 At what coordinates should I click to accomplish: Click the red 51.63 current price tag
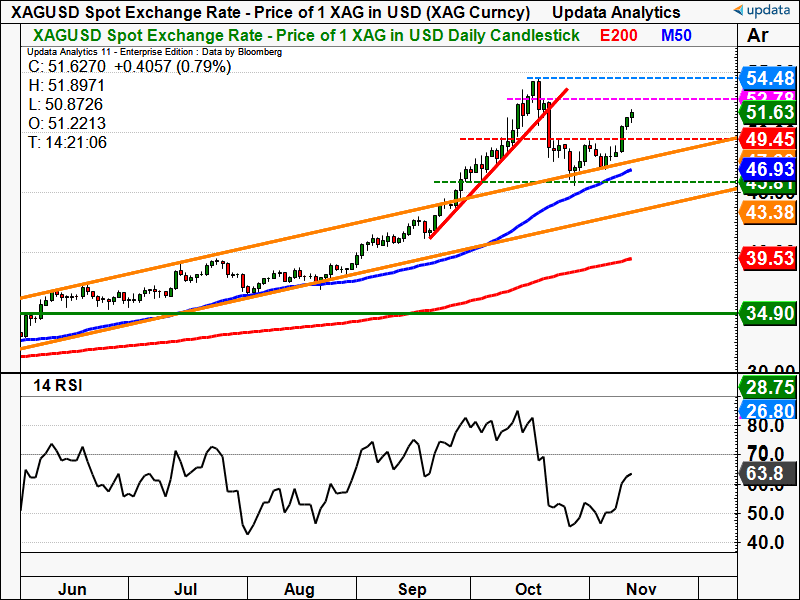pos(767,113)
